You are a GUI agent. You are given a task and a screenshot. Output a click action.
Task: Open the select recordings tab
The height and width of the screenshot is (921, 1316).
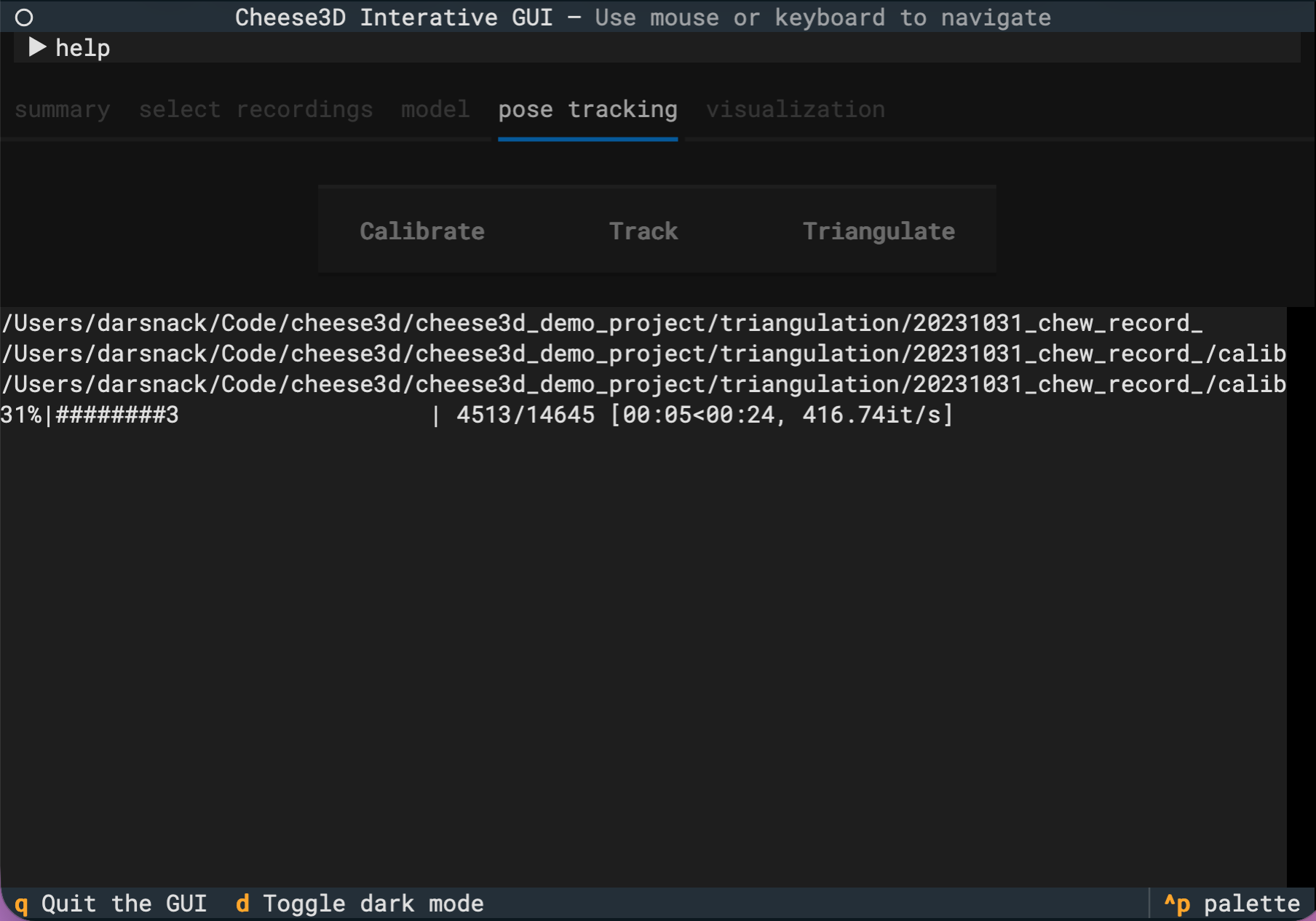pyautogui.click(x=255, y=110)
